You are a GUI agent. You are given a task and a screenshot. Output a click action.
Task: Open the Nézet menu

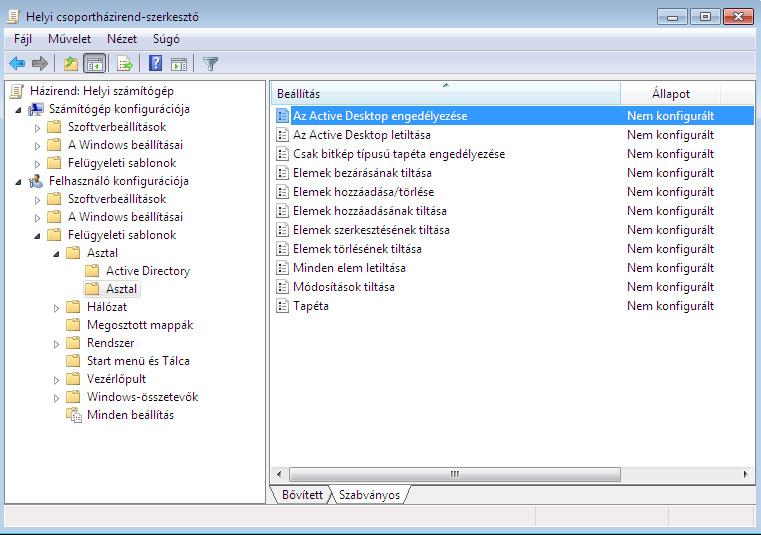(x=122, y=39)
